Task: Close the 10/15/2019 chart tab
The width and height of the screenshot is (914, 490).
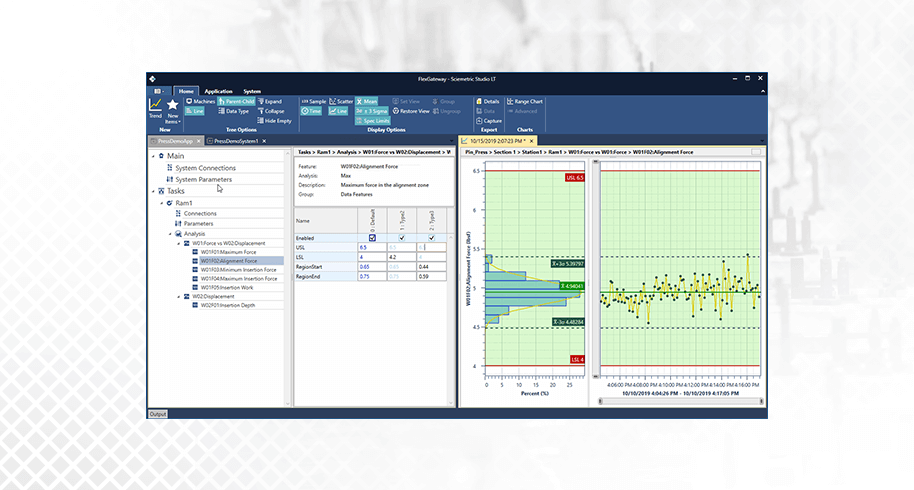Action: pos(531,141)
